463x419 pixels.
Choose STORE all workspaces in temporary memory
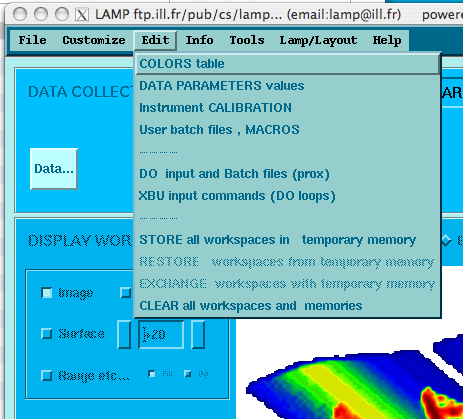[287, 240]
